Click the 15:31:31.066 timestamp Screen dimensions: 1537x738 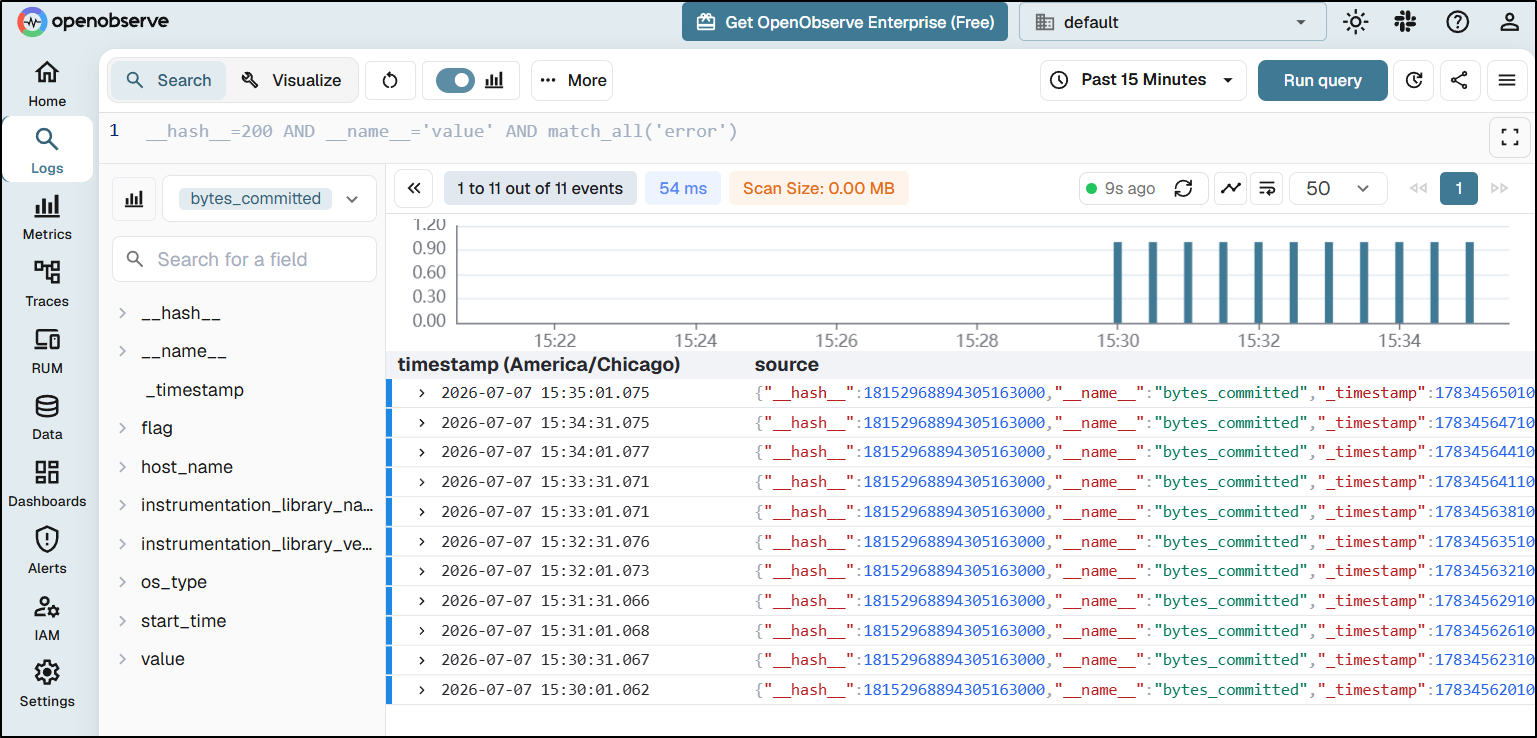point(545,601)
